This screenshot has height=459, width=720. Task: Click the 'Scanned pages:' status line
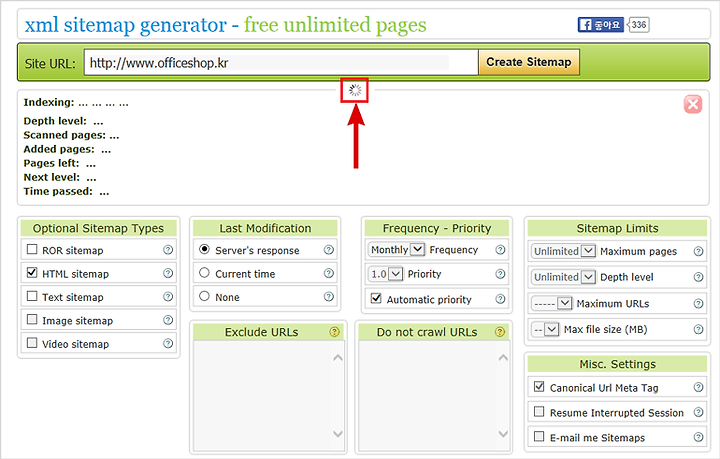[71, 135]
